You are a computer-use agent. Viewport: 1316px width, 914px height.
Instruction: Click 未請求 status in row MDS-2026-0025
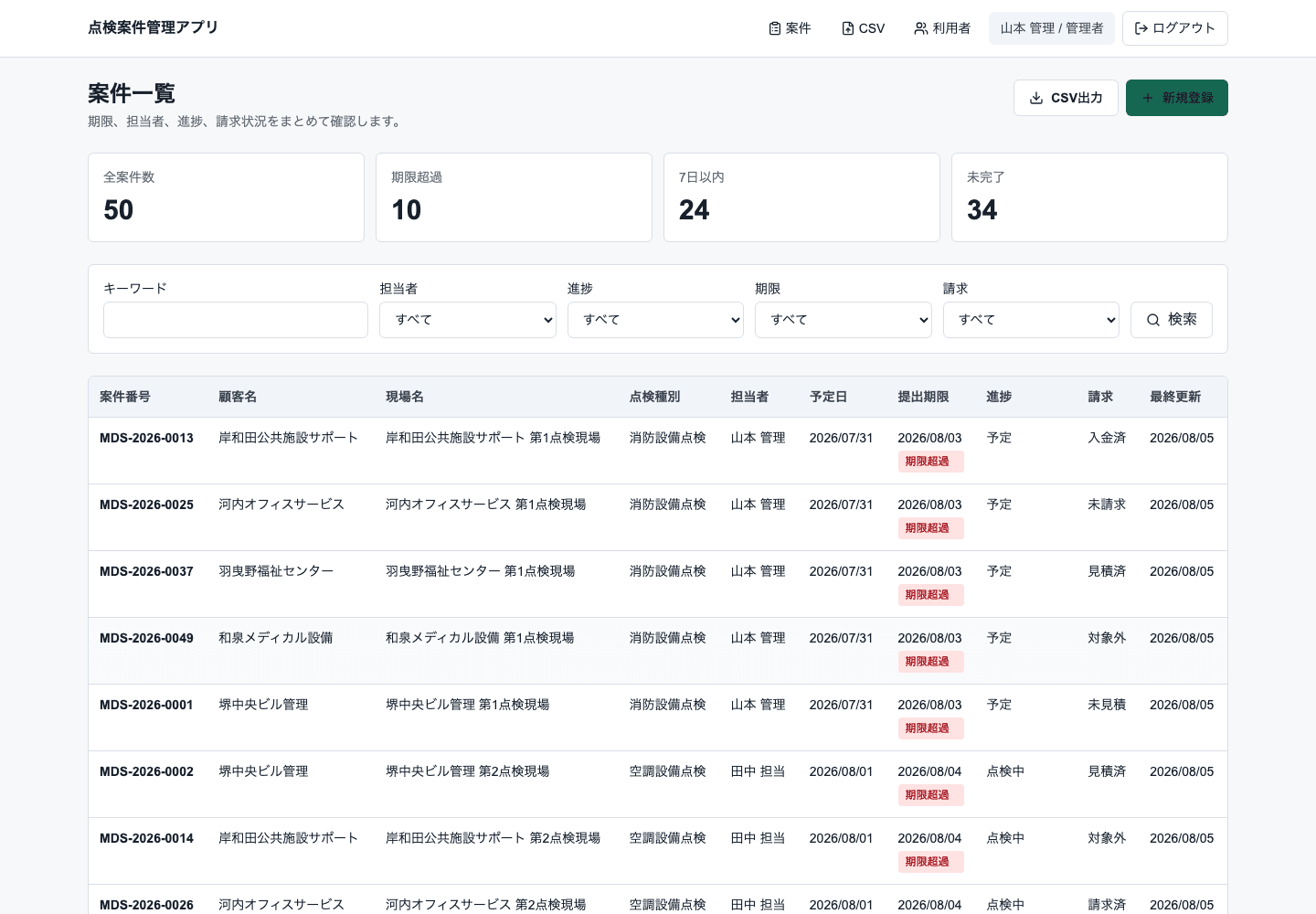(1107, 505)
